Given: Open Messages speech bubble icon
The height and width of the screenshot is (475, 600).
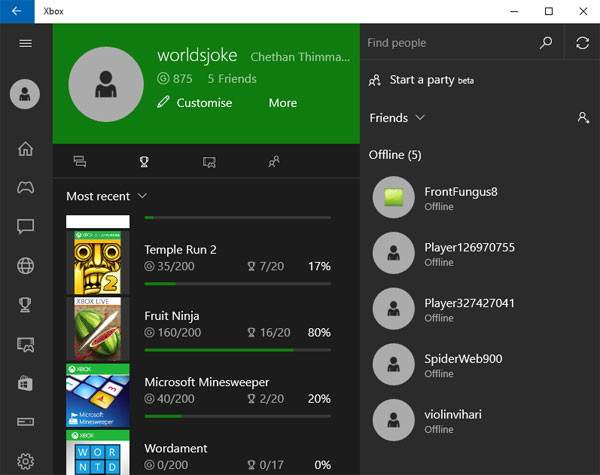Looking at the screenshot, I should point(26,226).
